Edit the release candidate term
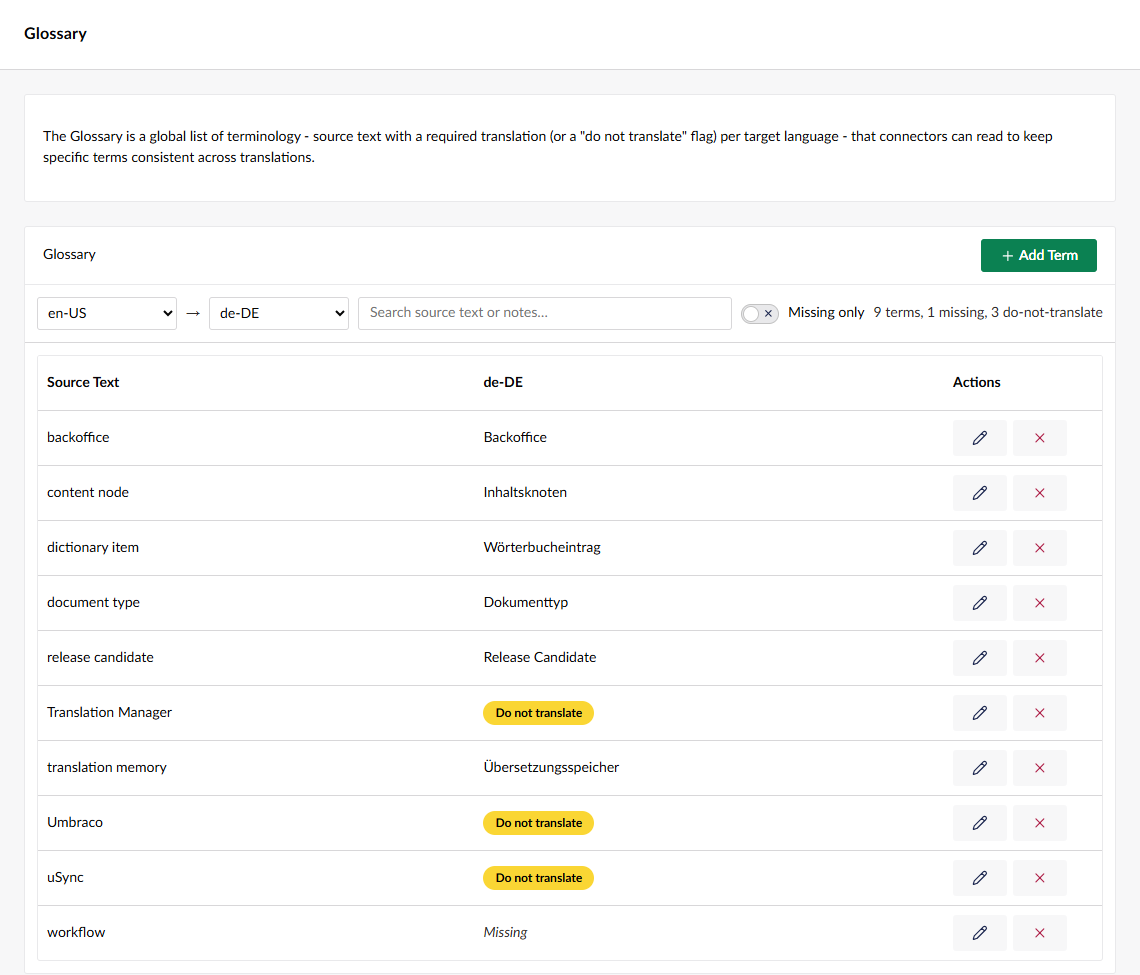Screen dimensions: 1140x975 [x=979, y=658]
